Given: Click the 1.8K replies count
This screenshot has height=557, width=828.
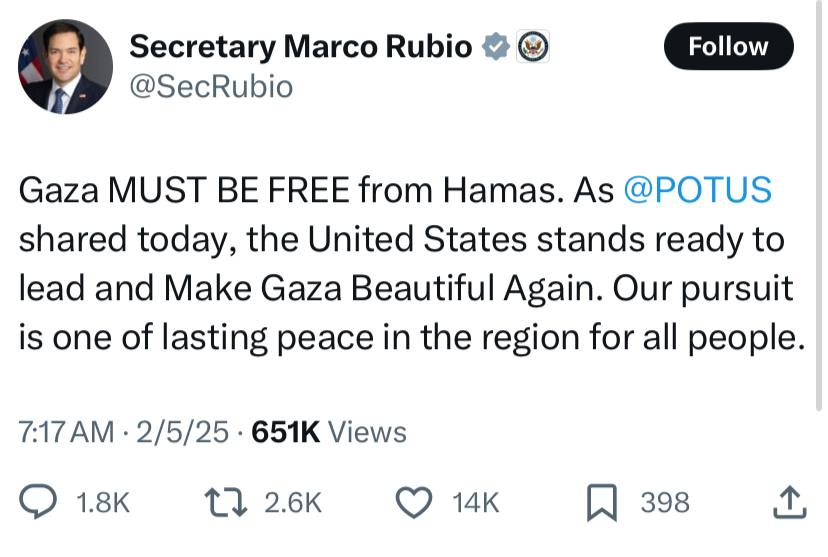Looking at the screenshot, I should pos(104,502).
